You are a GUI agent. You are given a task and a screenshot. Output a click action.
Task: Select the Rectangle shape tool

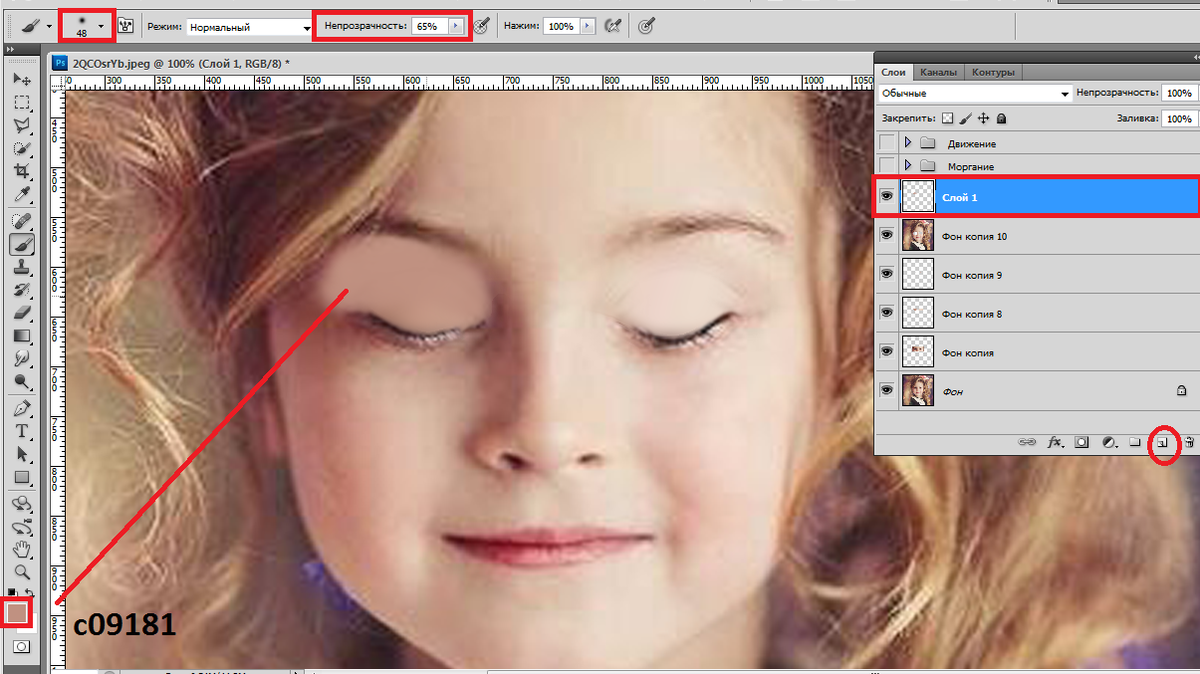tap(22, 477)
